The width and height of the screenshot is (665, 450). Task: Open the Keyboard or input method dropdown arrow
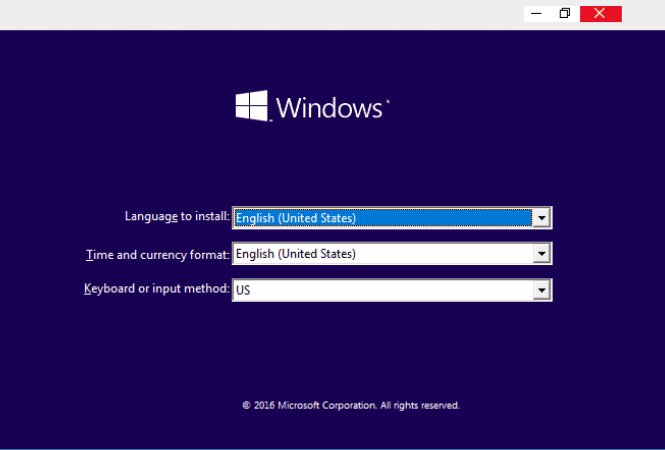542,290
